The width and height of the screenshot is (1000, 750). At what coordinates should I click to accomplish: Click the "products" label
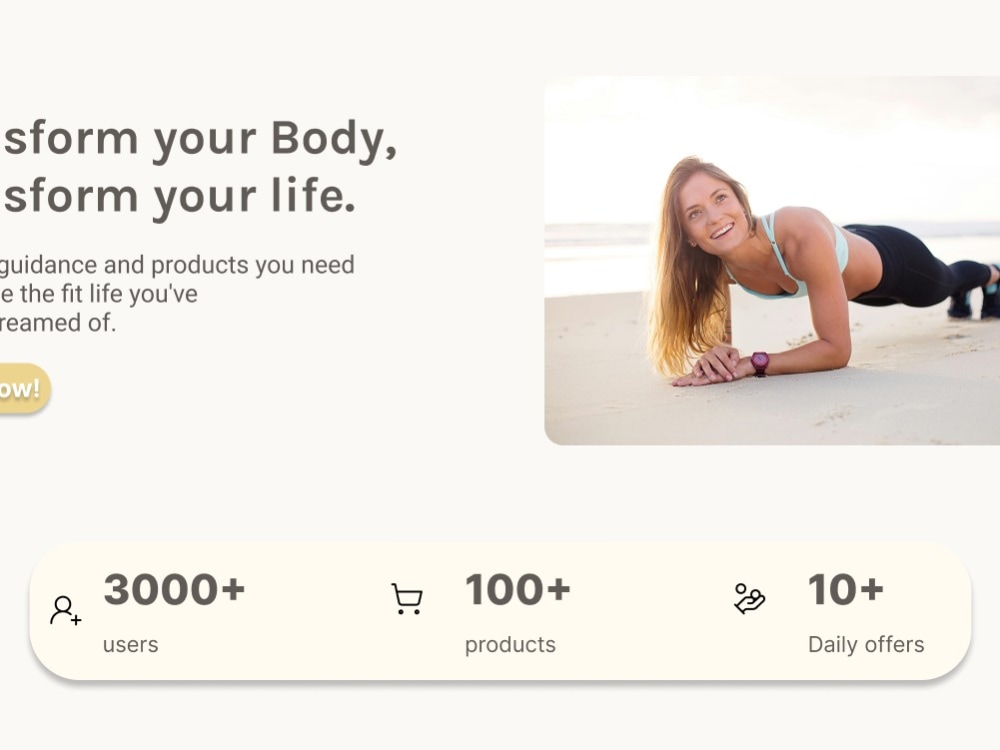click(510, 645)
